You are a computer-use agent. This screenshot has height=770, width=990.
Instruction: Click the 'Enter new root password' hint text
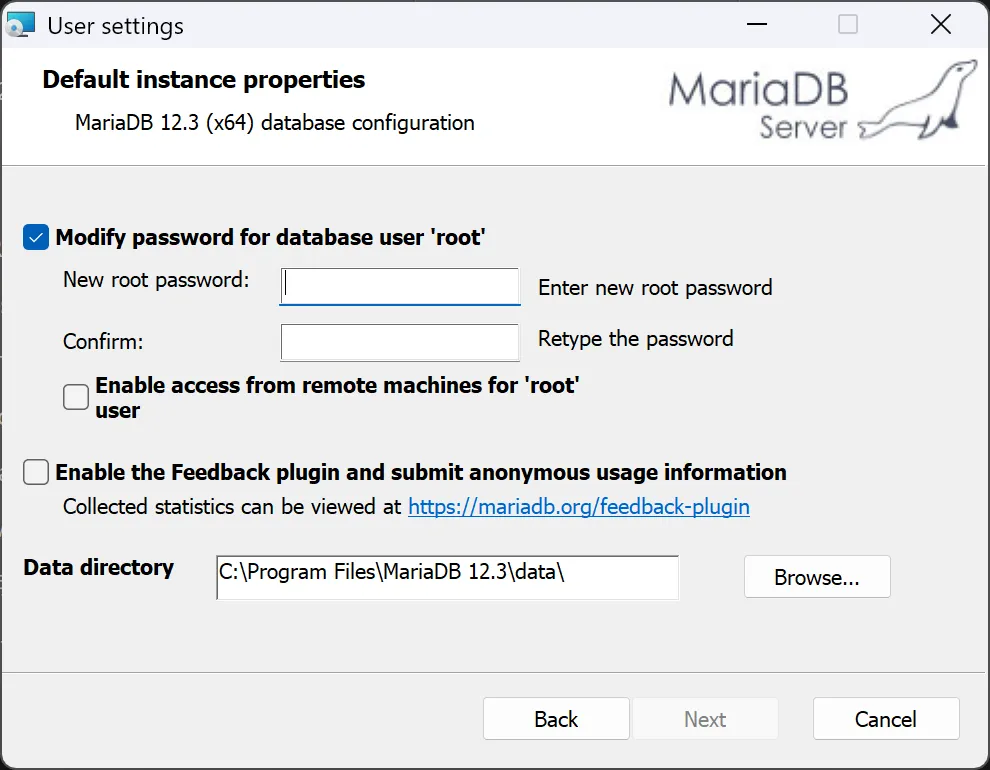pyautogui.click(x=655, y=288)
